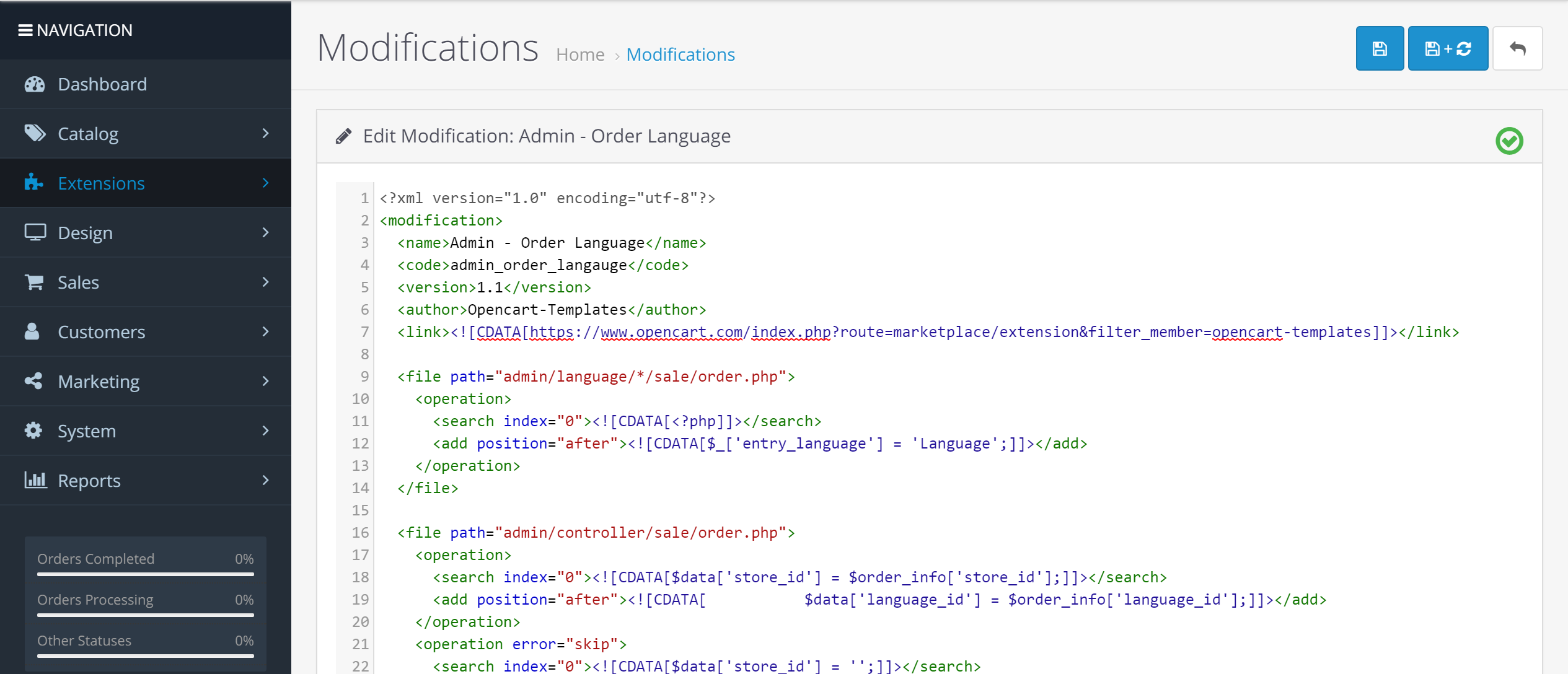Screen dimensions: 1568x674
Task: Expand the Catalog menu section
Action: click(x=145, y=133)
